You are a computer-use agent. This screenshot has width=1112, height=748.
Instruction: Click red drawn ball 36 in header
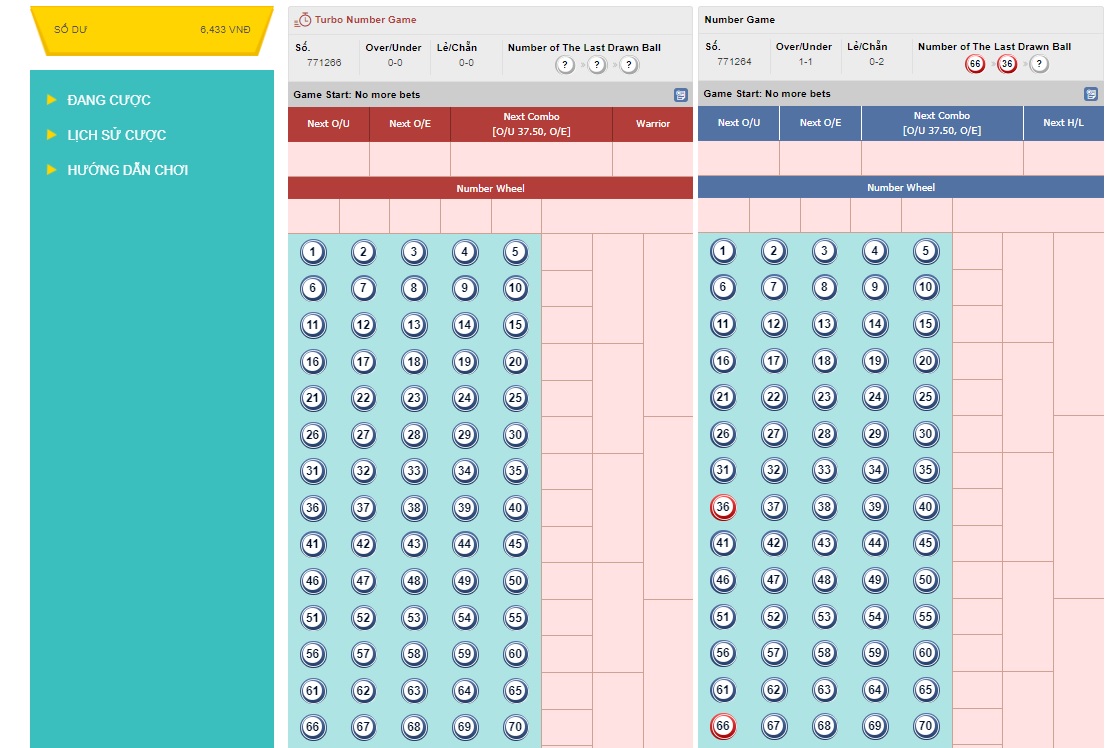(x=1007, y=64)
